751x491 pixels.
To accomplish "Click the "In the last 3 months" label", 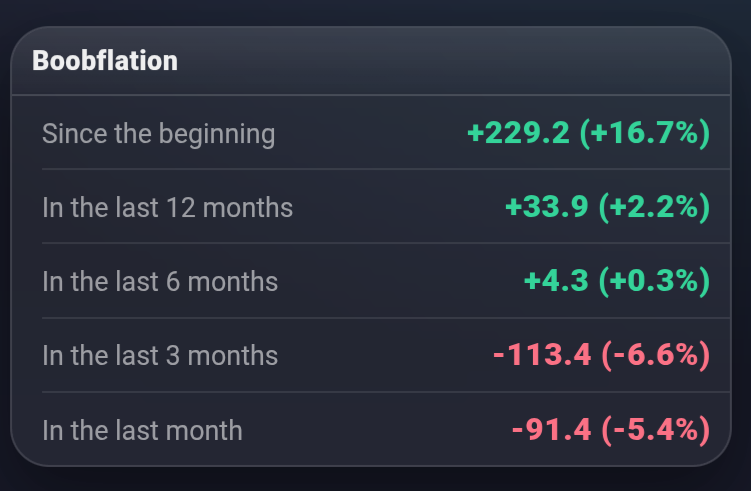I will click(160, 356).
